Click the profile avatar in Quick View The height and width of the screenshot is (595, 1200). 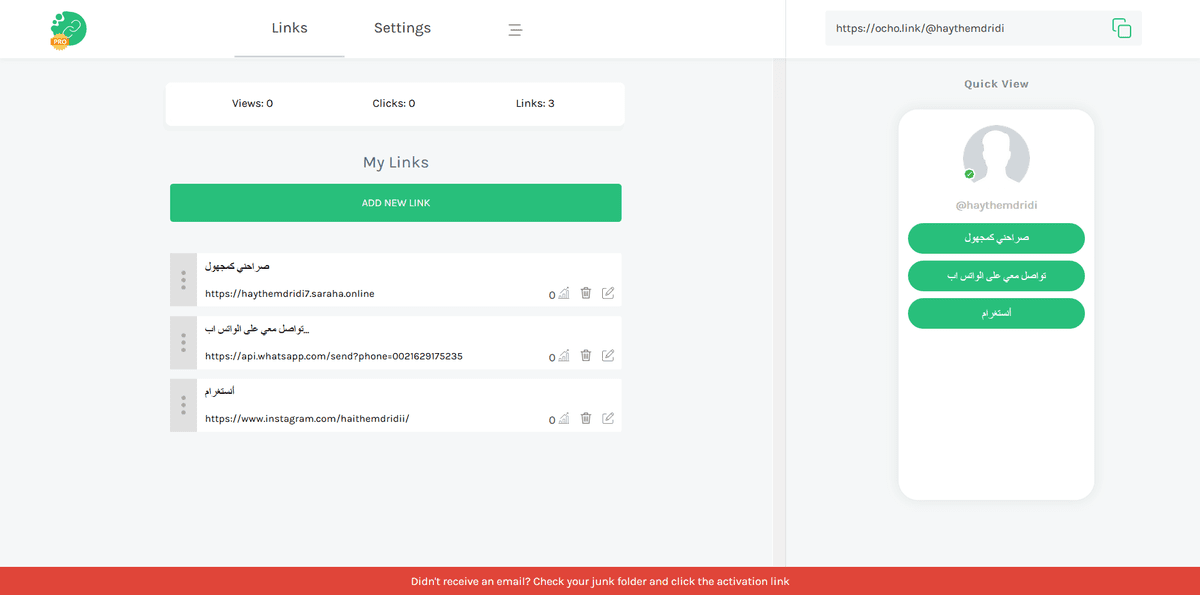pos(995,157)
